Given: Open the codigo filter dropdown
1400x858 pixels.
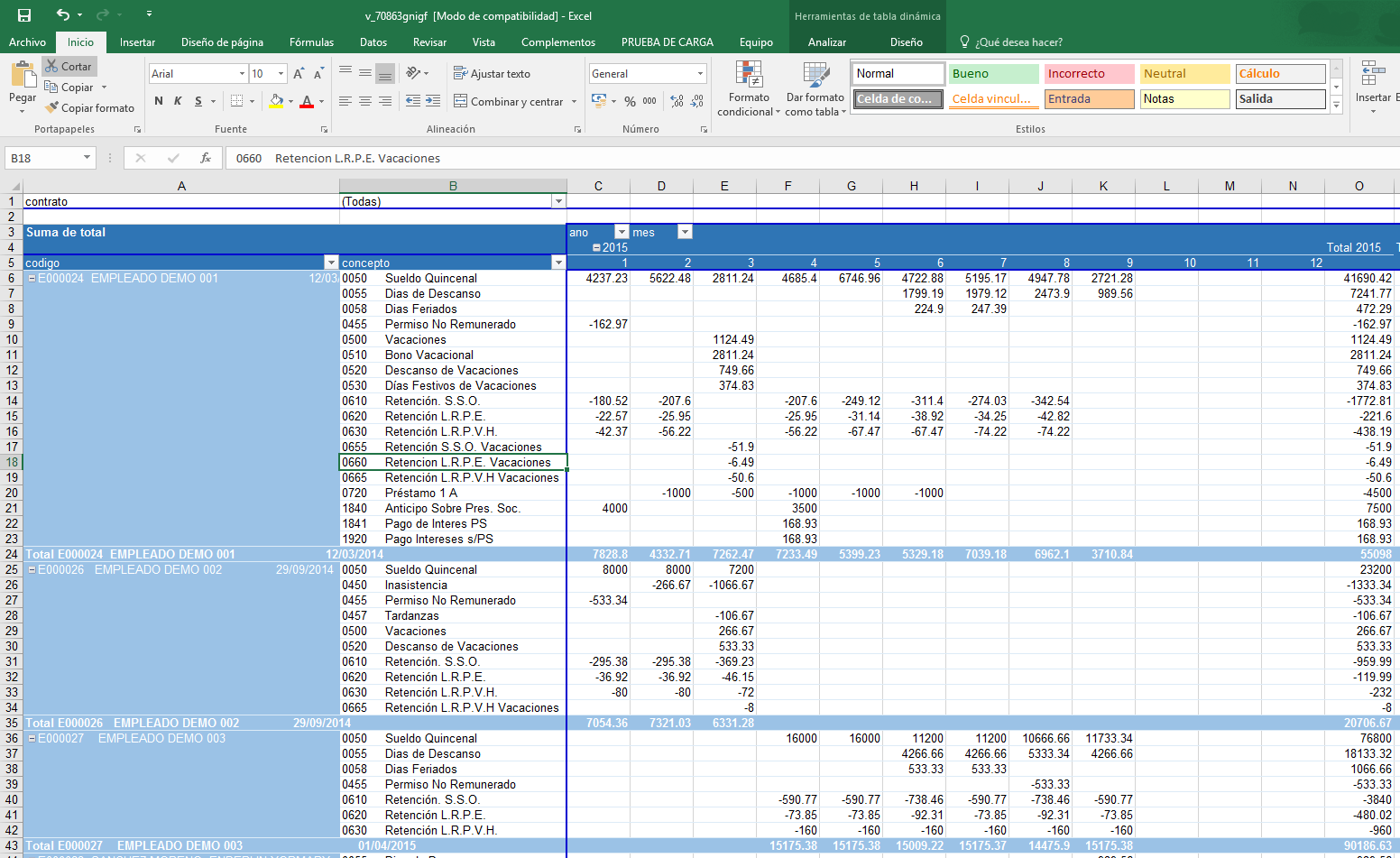Looking at the screenshot, I should tap(331, 263).
